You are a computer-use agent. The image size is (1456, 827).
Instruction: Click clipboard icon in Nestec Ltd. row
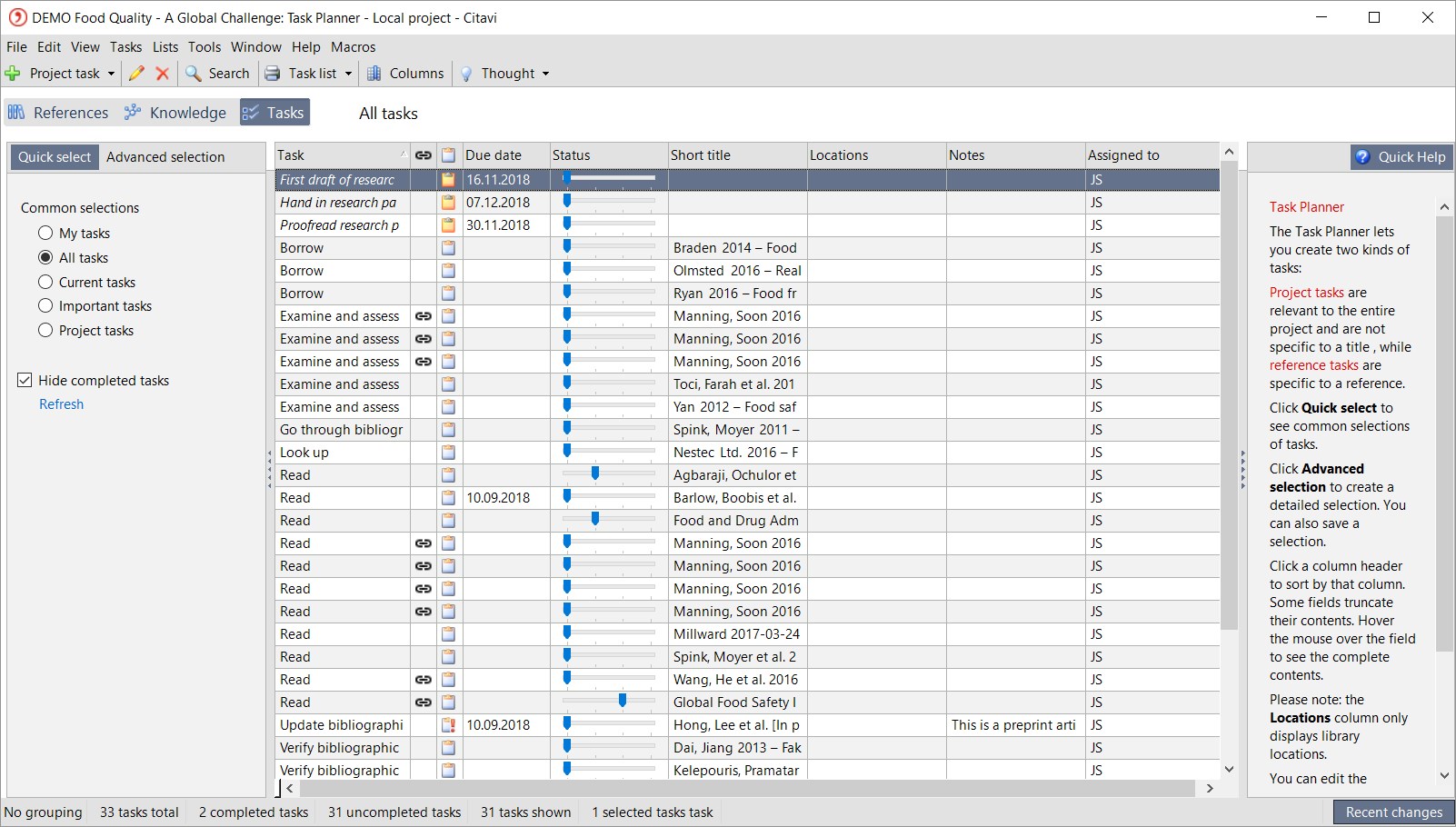[448, 453]
